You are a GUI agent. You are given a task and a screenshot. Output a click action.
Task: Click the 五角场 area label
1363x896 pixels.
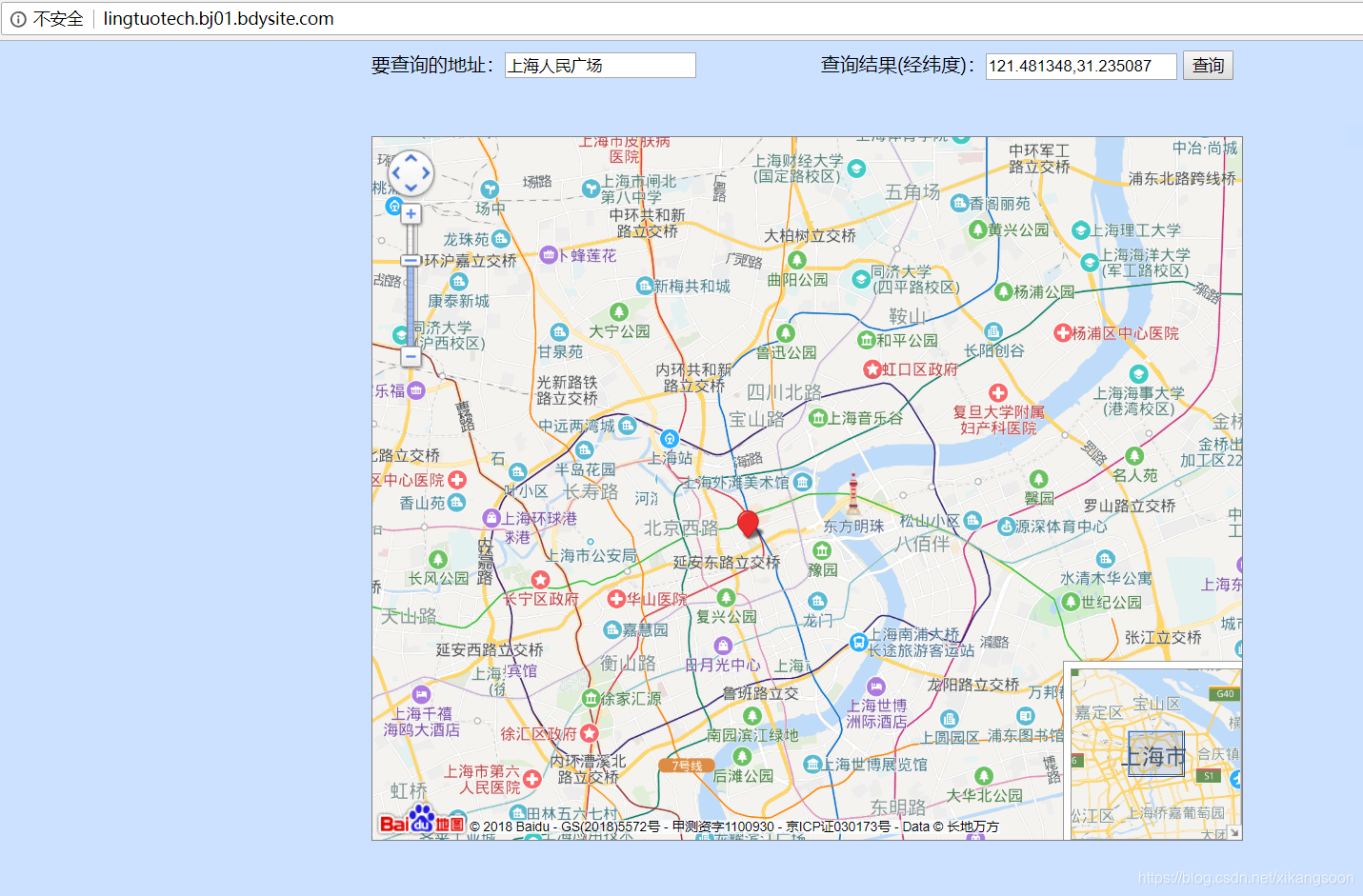912,192
